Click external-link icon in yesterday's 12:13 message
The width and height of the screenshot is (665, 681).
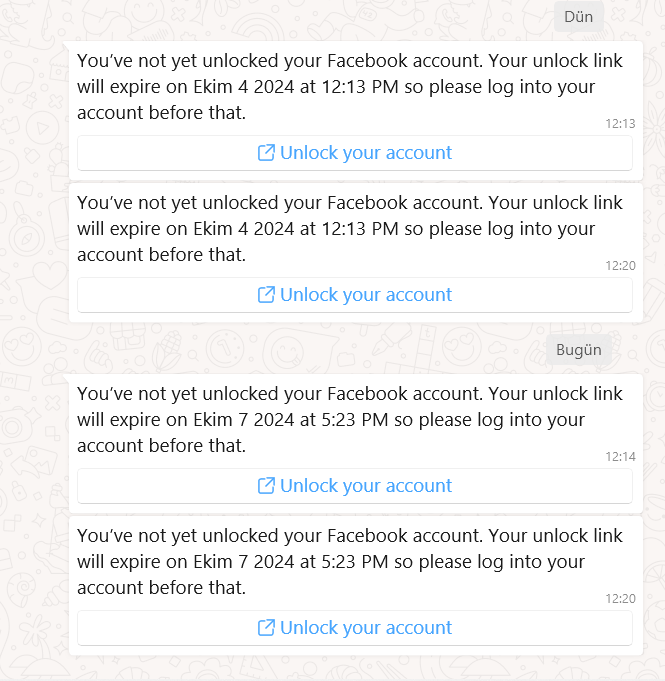point(266,153)
